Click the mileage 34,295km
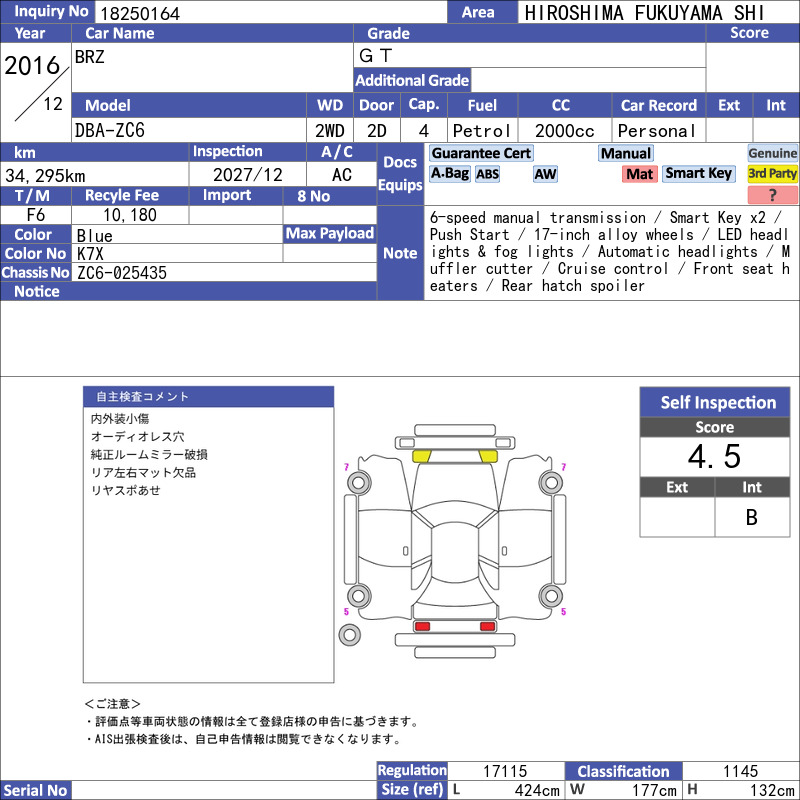The width and height of the screenshot is (800, 800). (45, 176)
